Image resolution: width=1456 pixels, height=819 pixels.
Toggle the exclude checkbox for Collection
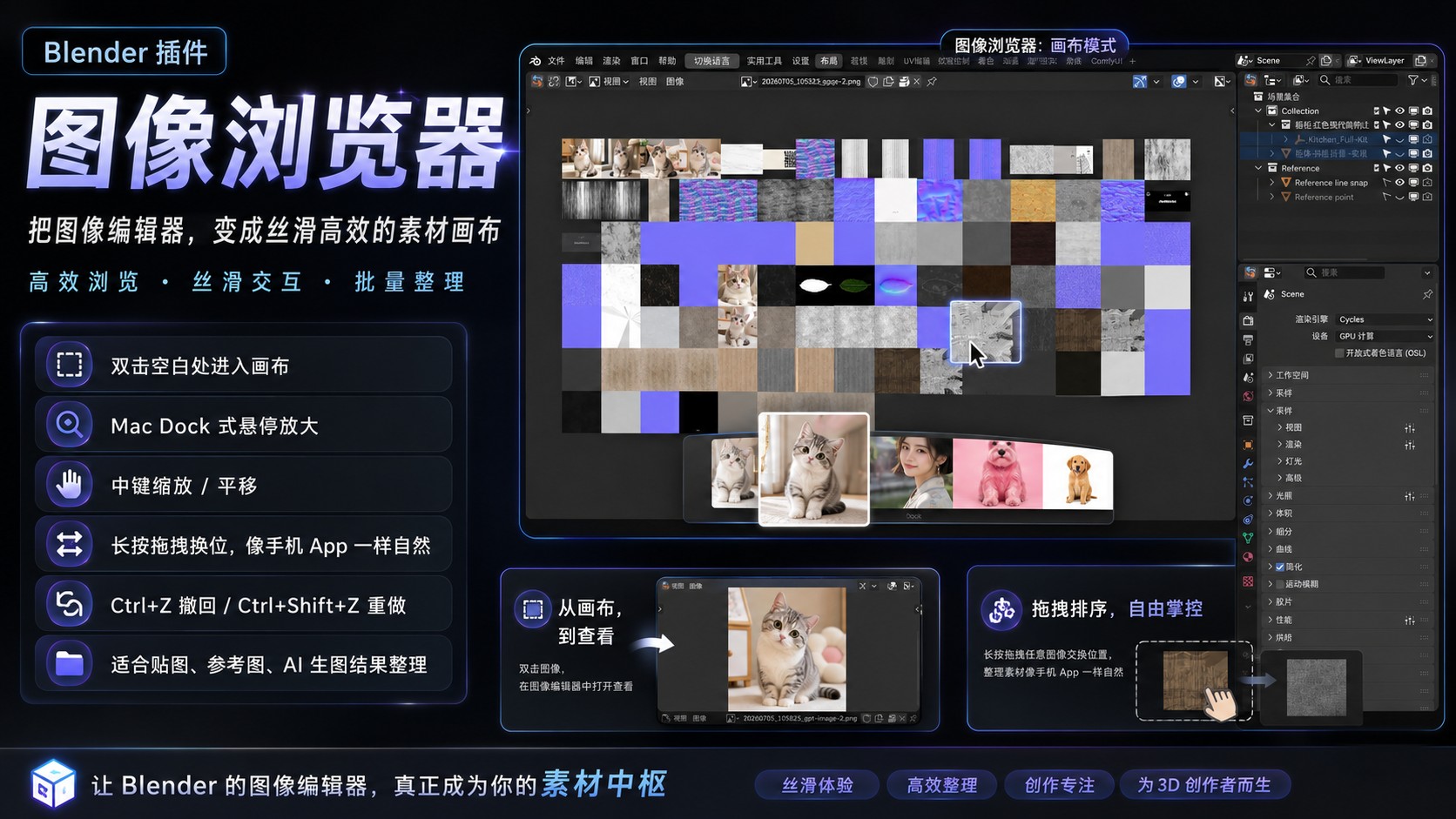click(1377, 111)
